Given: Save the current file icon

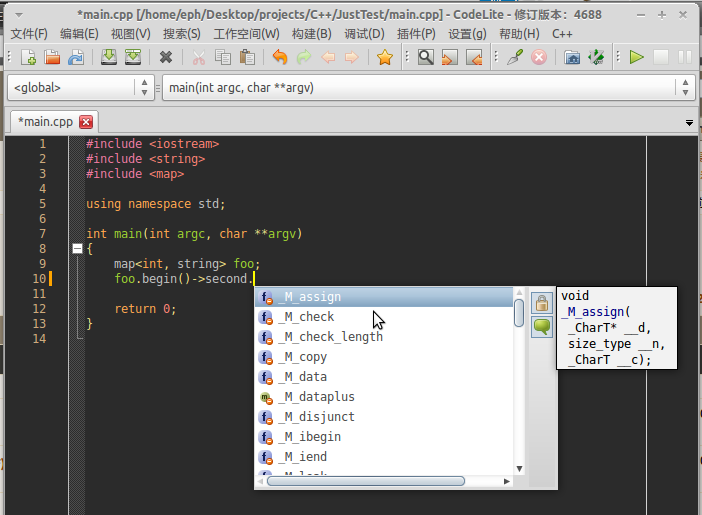Looking at the screenshot, I should pyautogui.click(x=108, y=57).
